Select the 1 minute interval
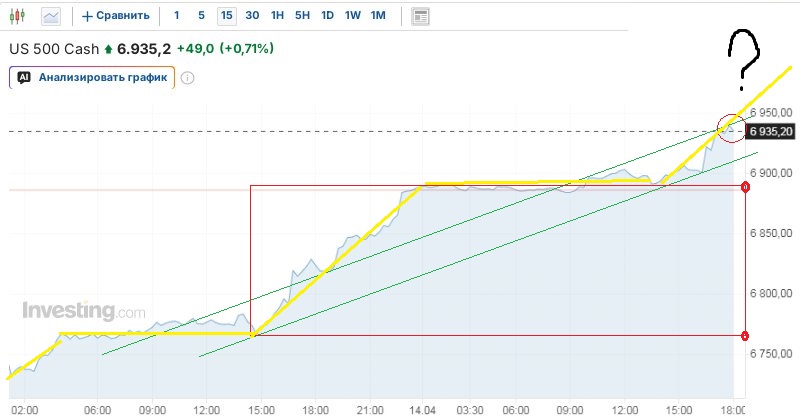Image resolution: width=800 pixels, height=419 pixels. [177, 16]
